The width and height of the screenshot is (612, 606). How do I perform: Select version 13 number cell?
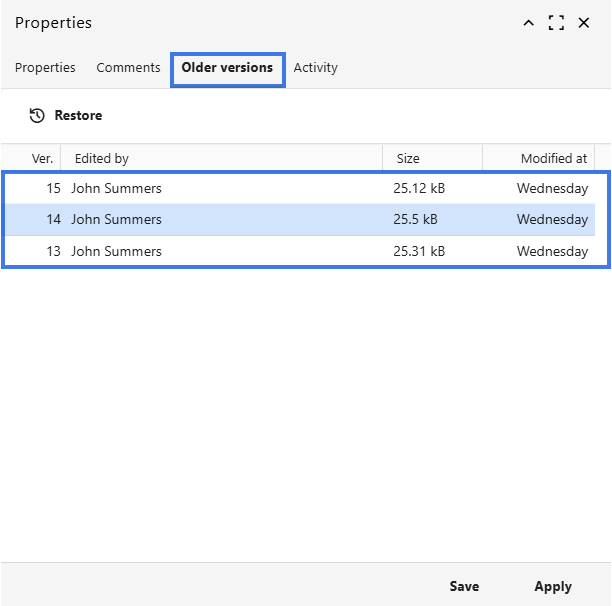53,251
